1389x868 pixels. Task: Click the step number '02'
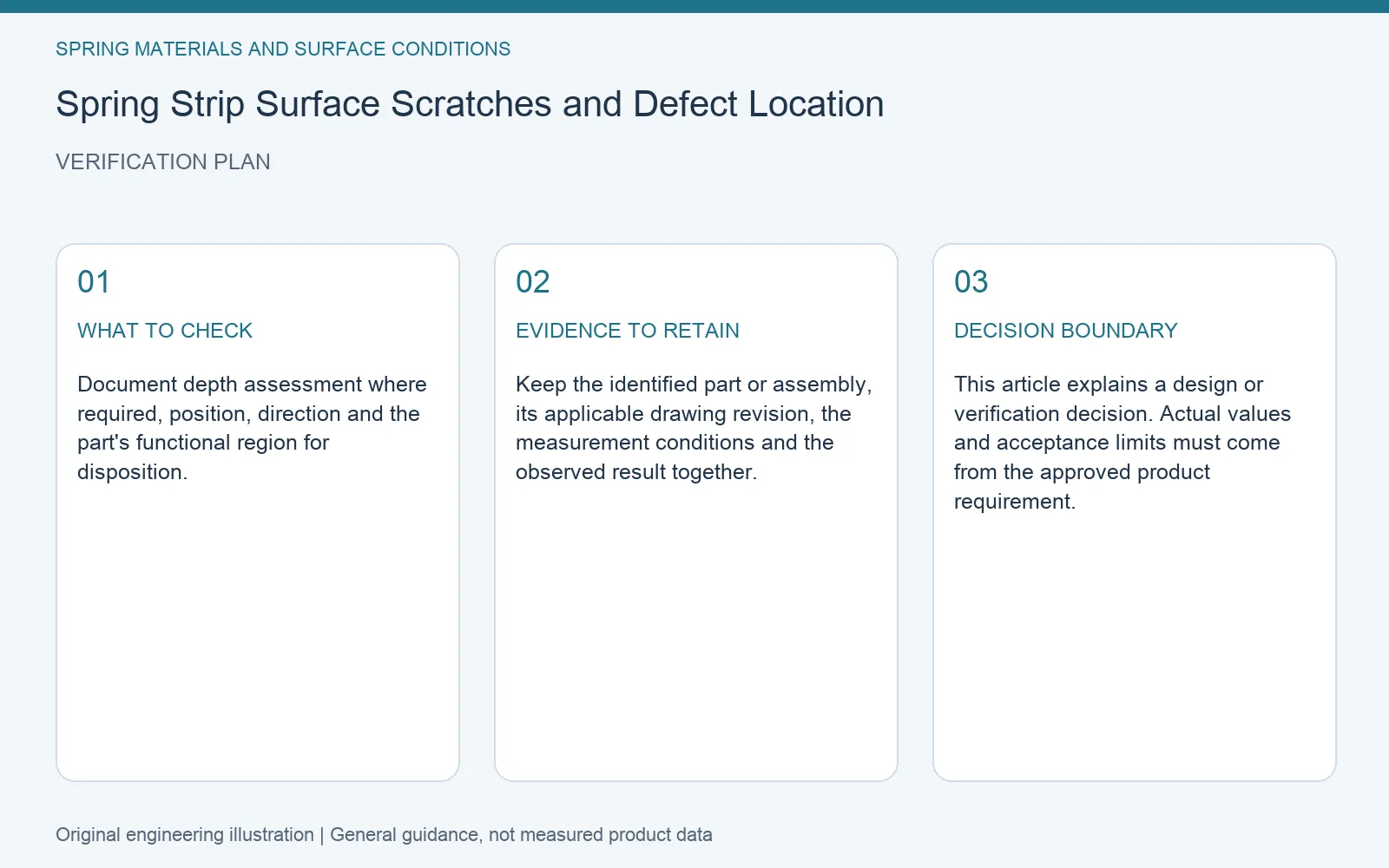[533, 282]
